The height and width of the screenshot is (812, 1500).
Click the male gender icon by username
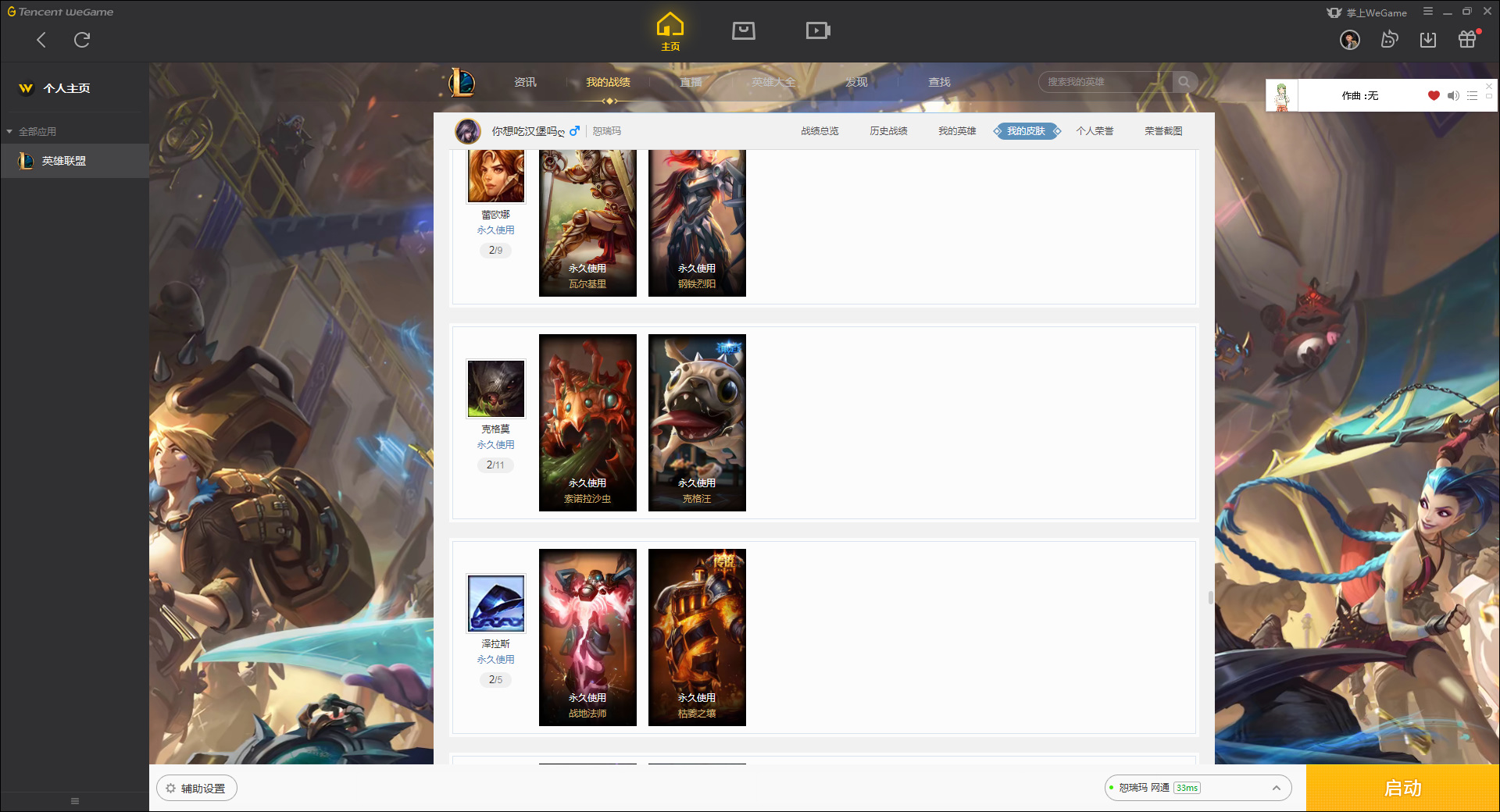(x=574, y=131)
